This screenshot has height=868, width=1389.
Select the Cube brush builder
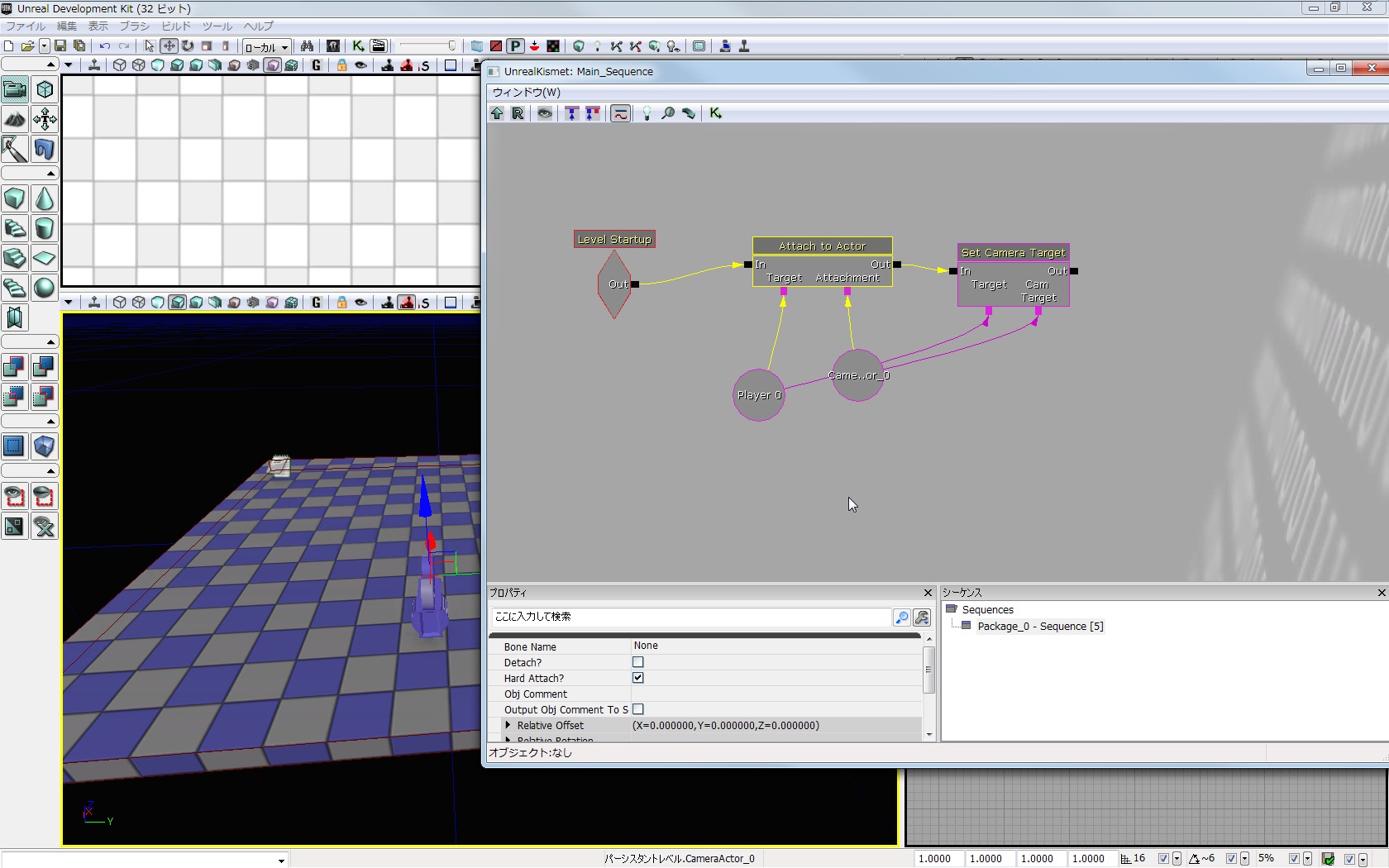[x=15, y=198]
